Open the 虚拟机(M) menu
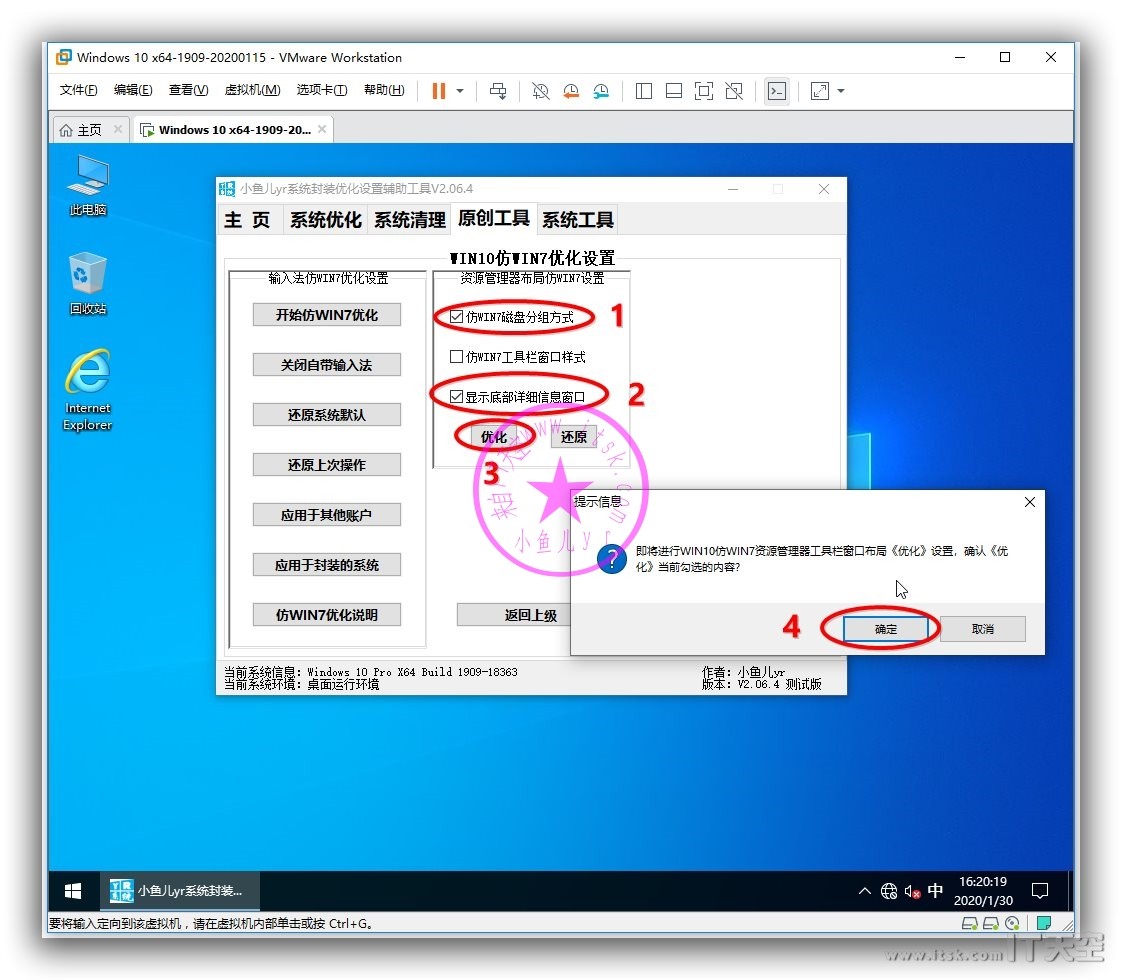The height and width of the screenshot is (980, 1122). [x=253, y=90]
